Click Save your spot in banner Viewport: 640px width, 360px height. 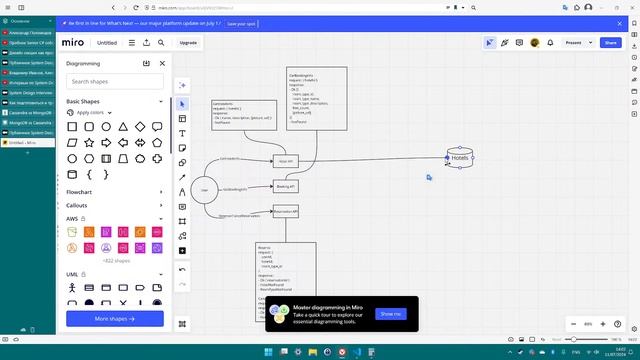[241, 24]
